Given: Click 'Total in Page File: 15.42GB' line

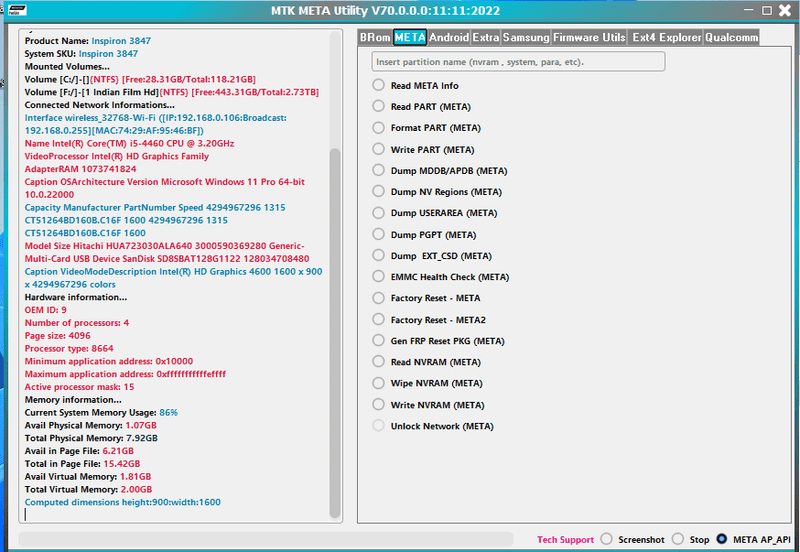Looking at the screenshot, I should tap(82, 463).
